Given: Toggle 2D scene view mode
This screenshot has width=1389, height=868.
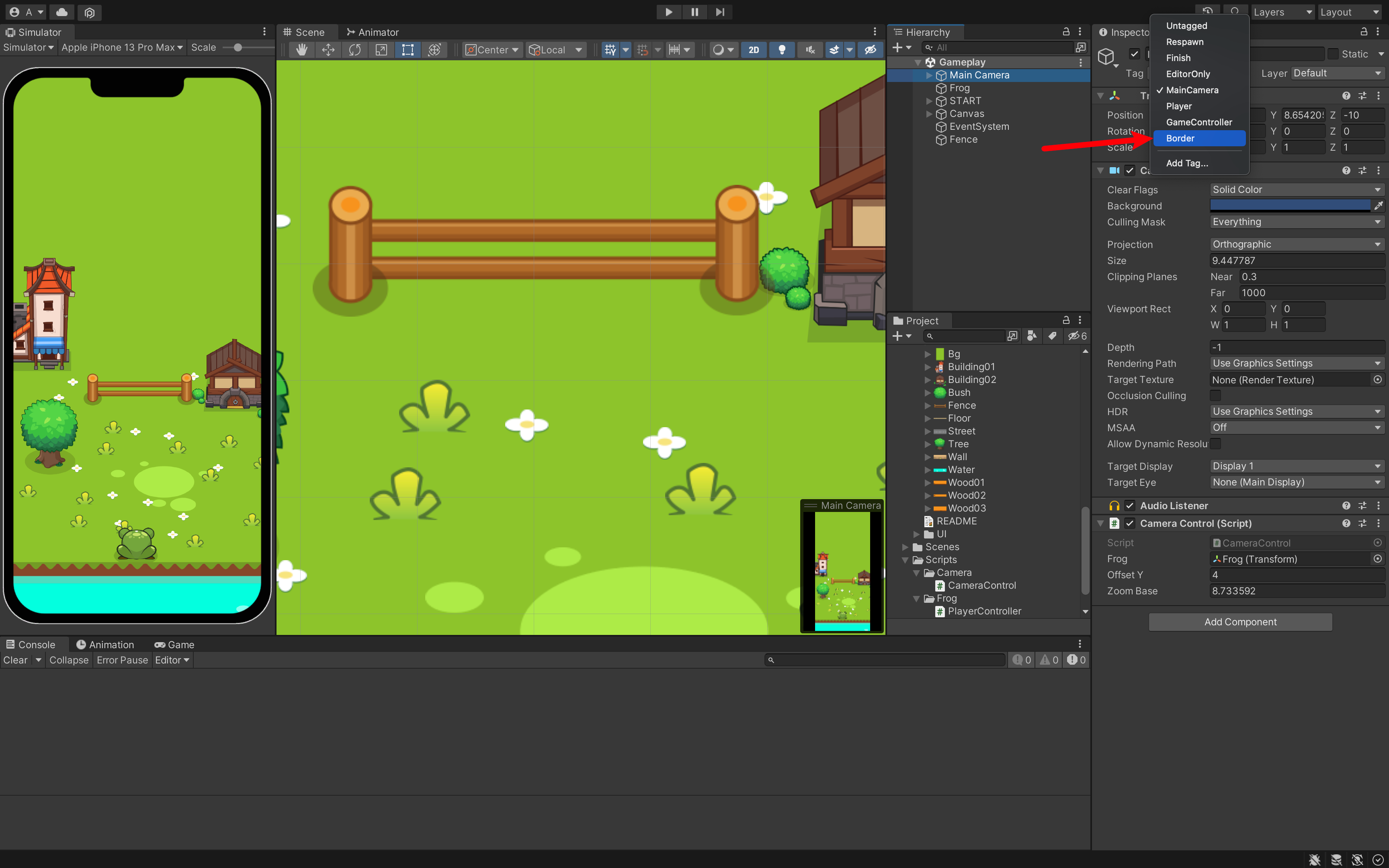Looking at the screenshot, I should click(x=754, y=50).
